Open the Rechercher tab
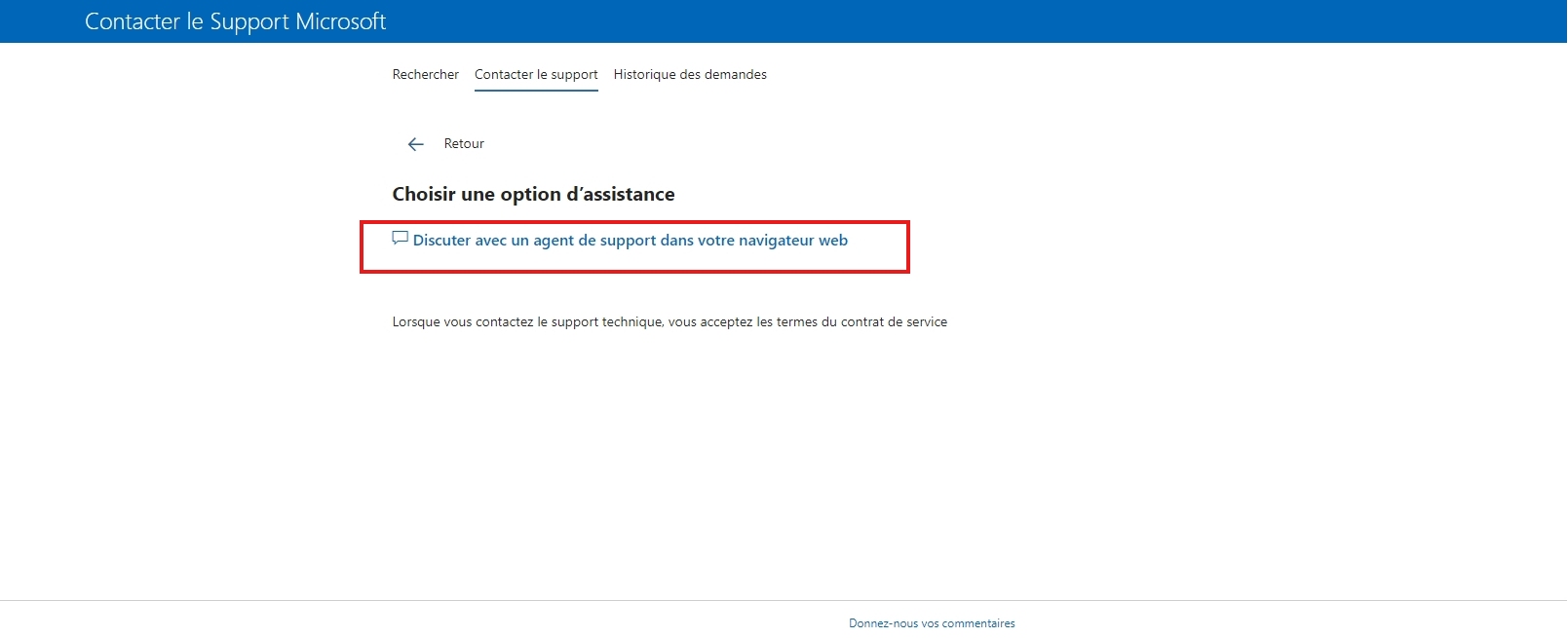1568x638 pixels. pyautogui.click(x=425, y=74)
